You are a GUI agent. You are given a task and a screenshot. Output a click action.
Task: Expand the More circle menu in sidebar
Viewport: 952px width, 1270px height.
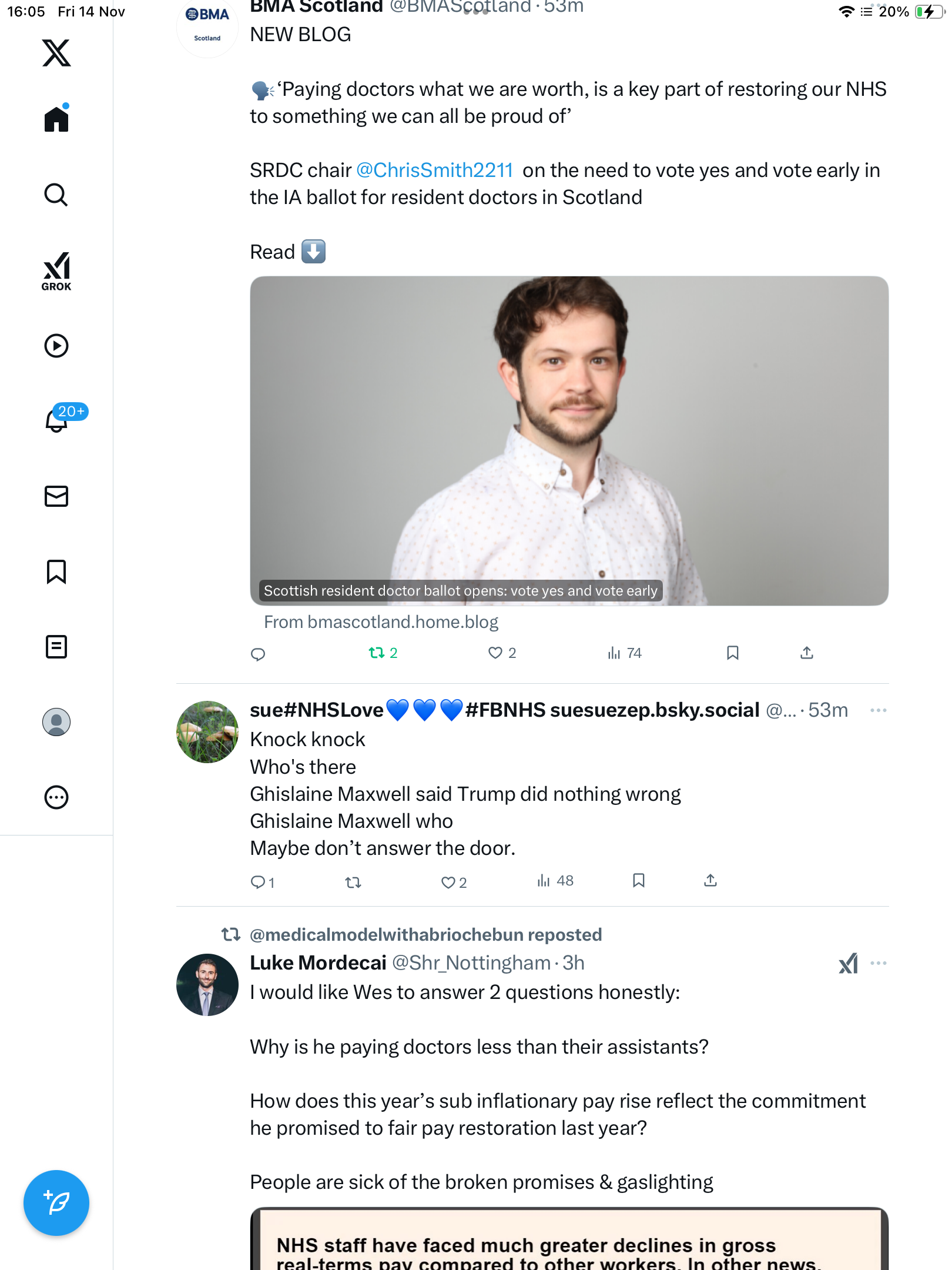56,797
